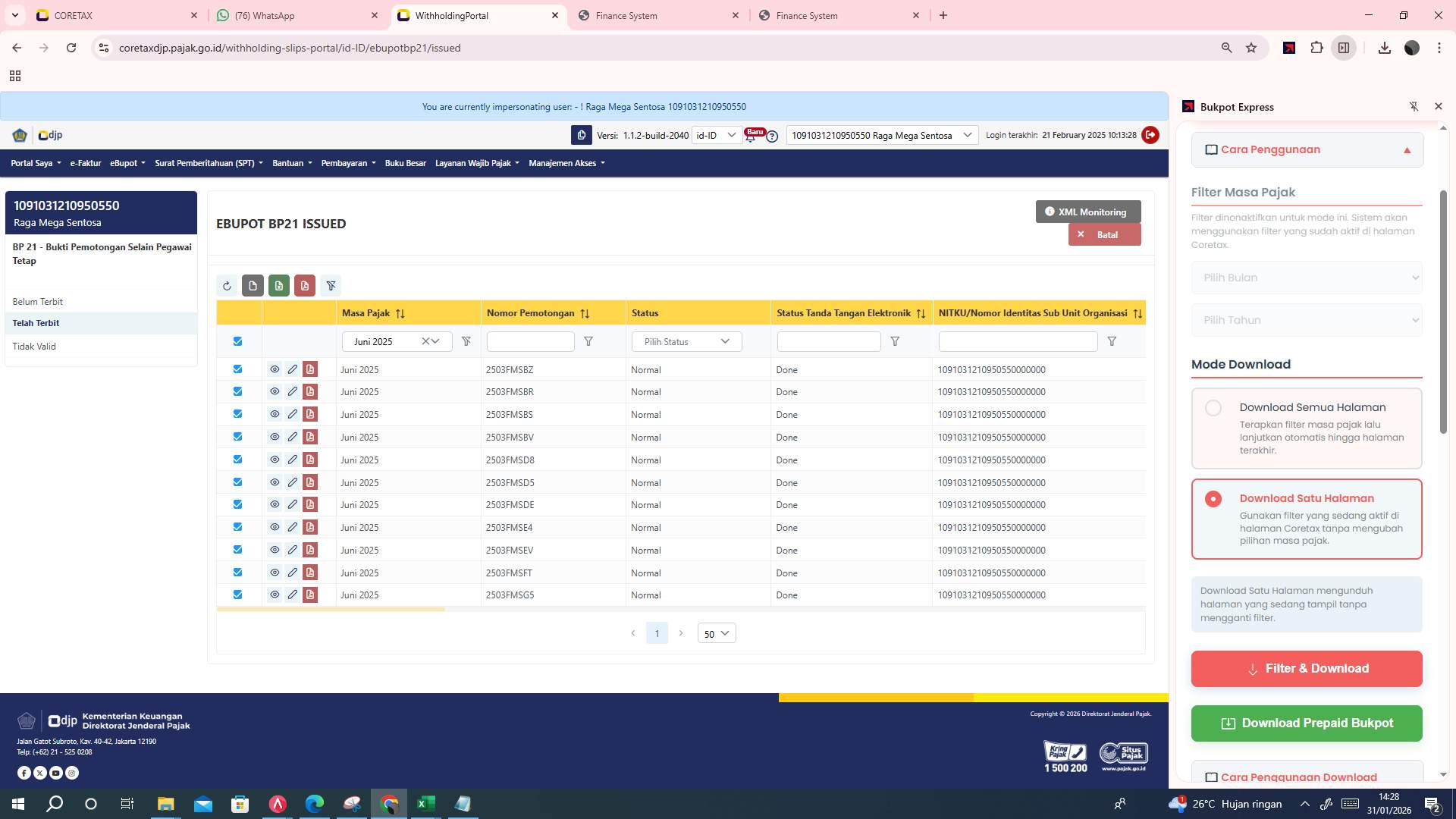Viewport: 1456px width, 819px height.
Task: Open PDF for bukti potong 2503FMSBZ
Action: pos(310,369)
